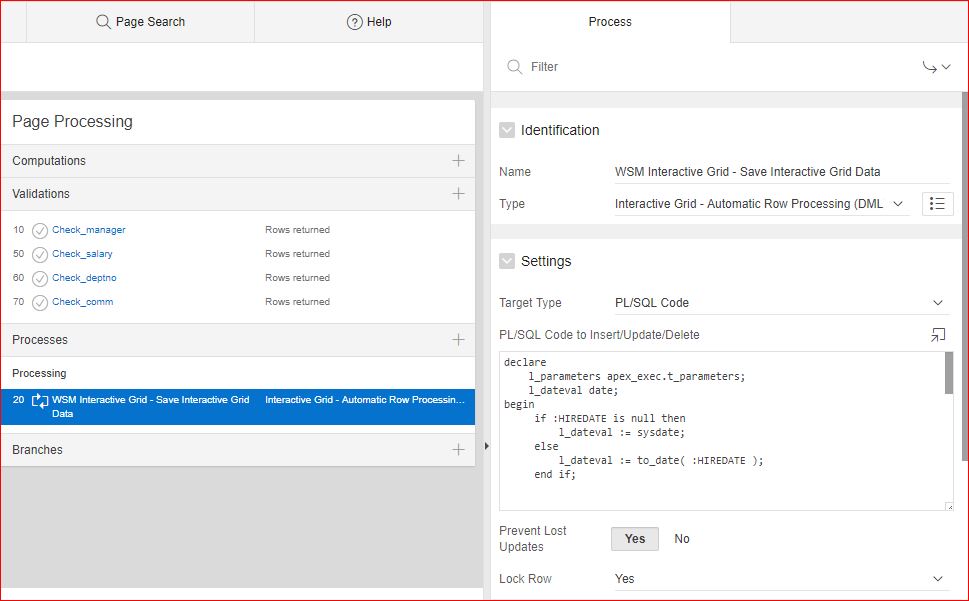This screenshot has height=601, width=969.
Task: Collapse the Settings section
Action: 507,261
